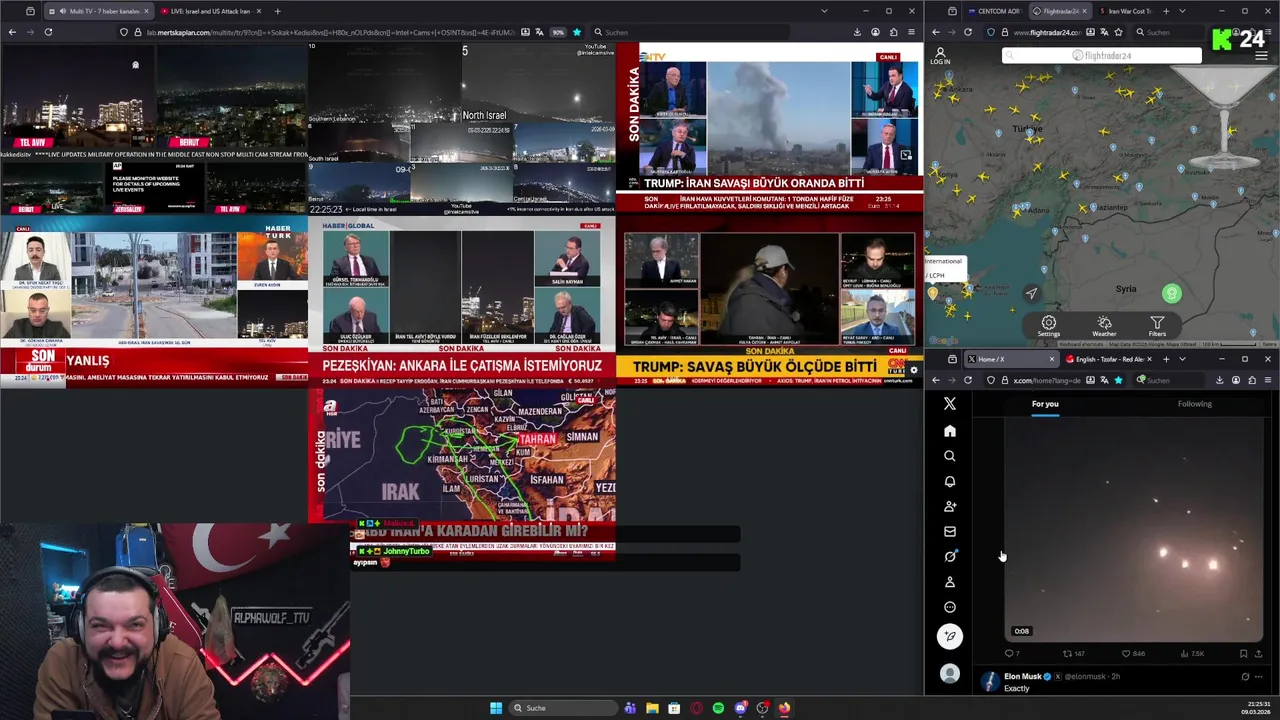Viewport: 1280px width, 720px height.
Task: Reload the Flightradar24 page
Action: tap(967, 32)
